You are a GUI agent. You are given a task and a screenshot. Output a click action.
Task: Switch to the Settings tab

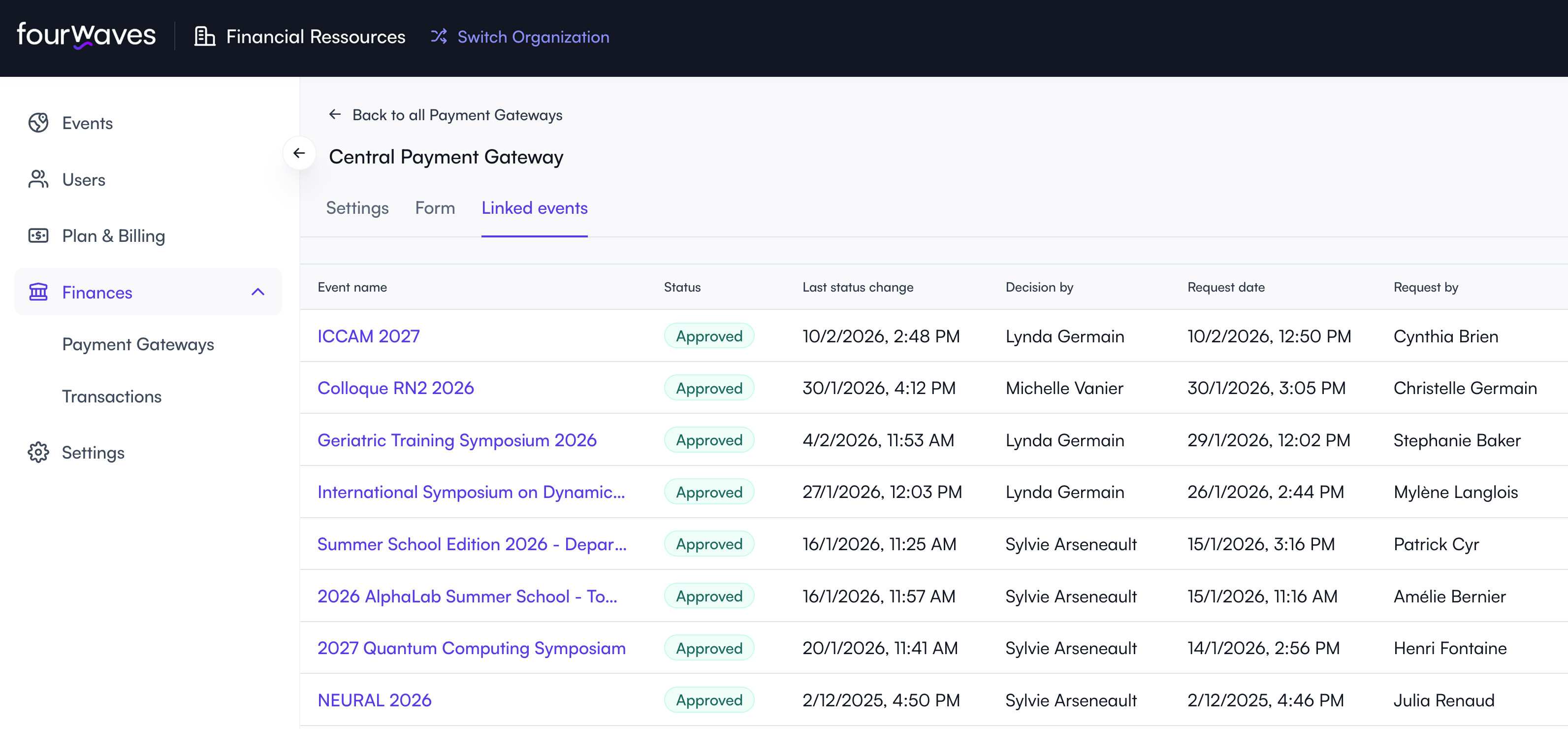pos(357,208)
